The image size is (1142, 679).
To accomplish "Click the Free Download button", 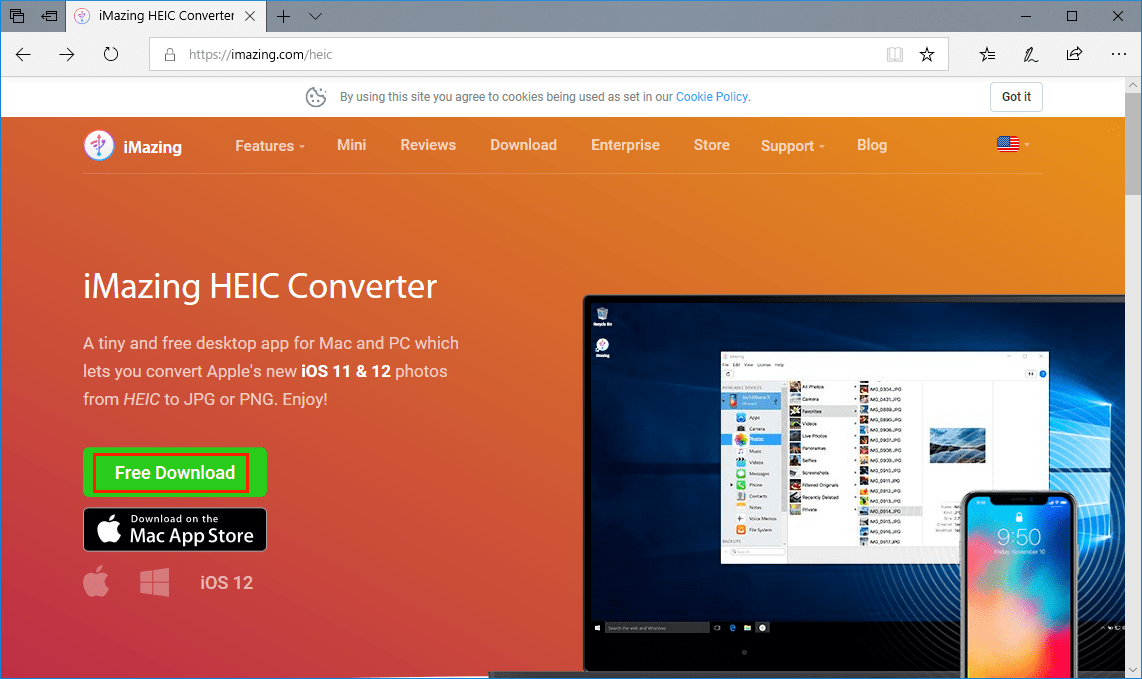I will point(175,472).
